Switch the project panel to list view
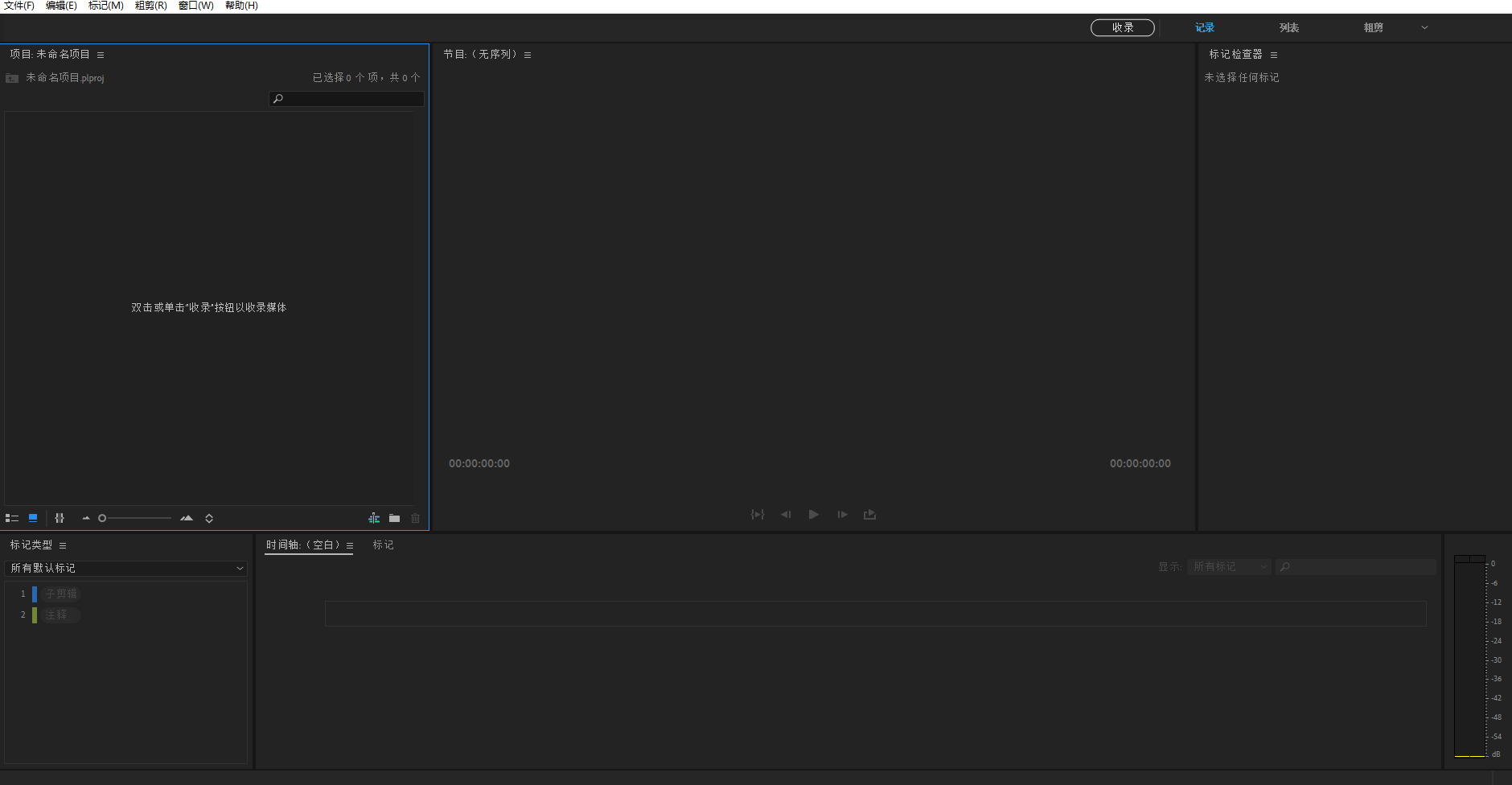Screen dimensions: 1512x785 pyautogui.click(x=12, y=518)
